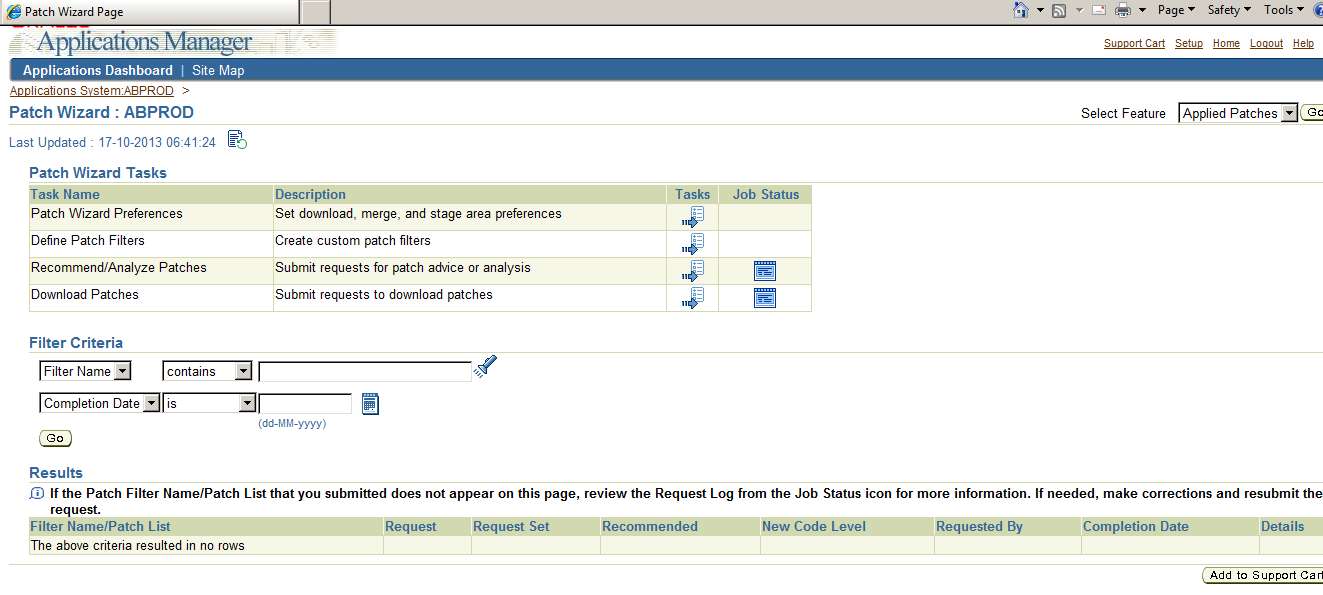
Task: Open the calendar picker for Completion Date
Action: [x=370, y=402]
